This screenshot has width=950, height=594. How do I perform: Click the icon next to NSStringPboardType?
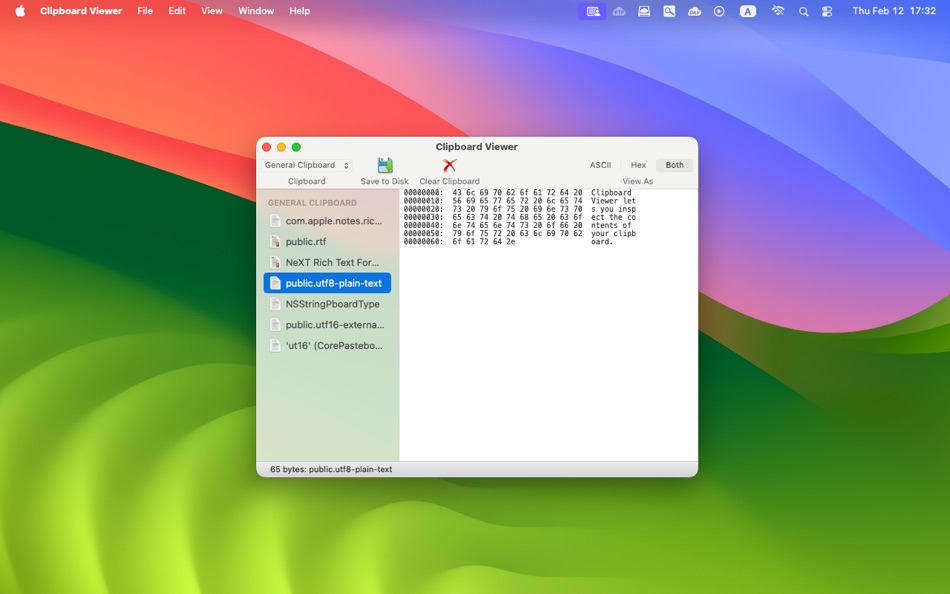(x=276, y=303)
